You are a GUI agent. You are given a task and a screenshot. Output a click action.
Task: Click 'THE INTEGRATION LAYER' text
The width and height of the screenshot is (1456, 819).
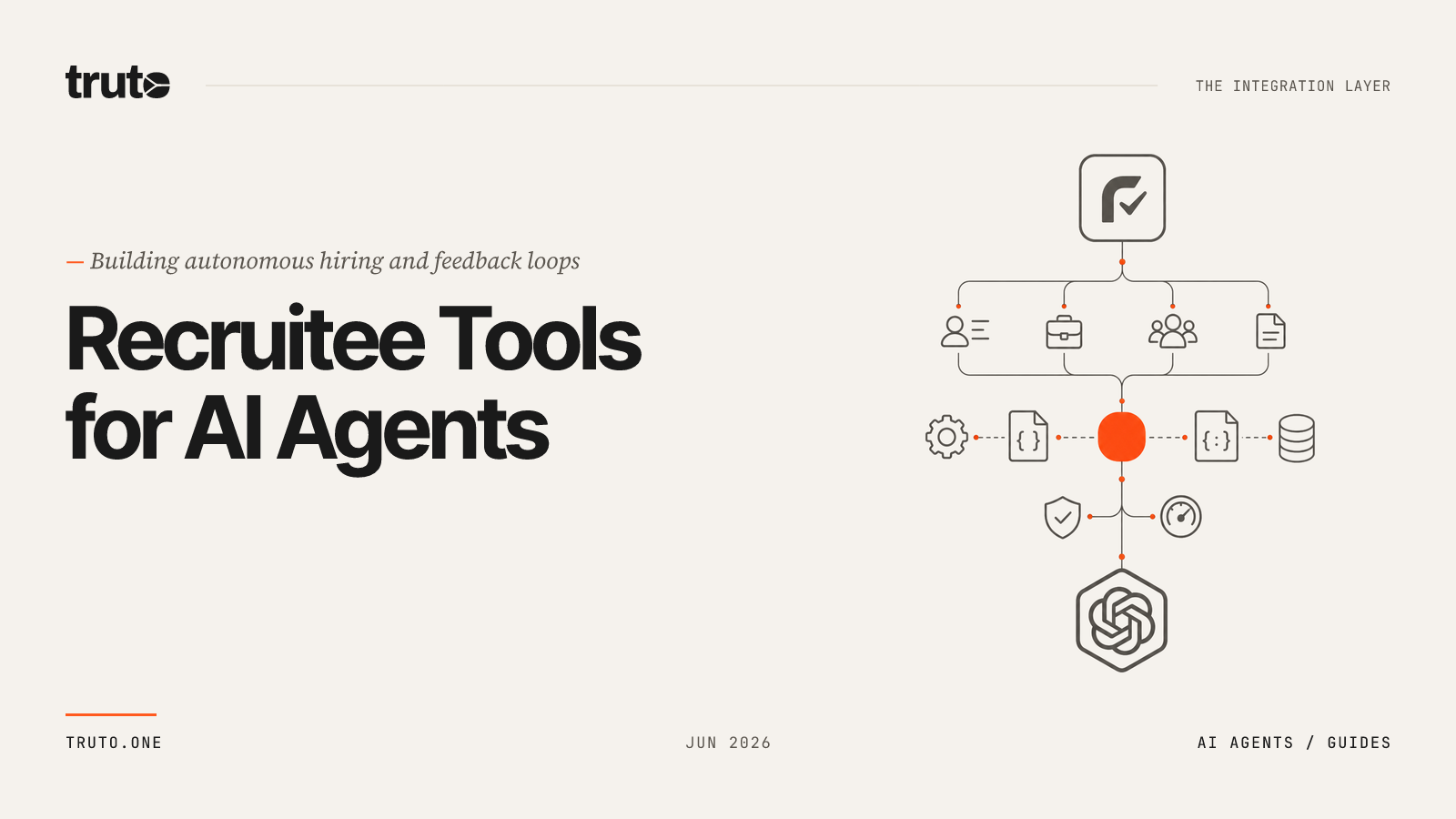[x=1293, y=86]
